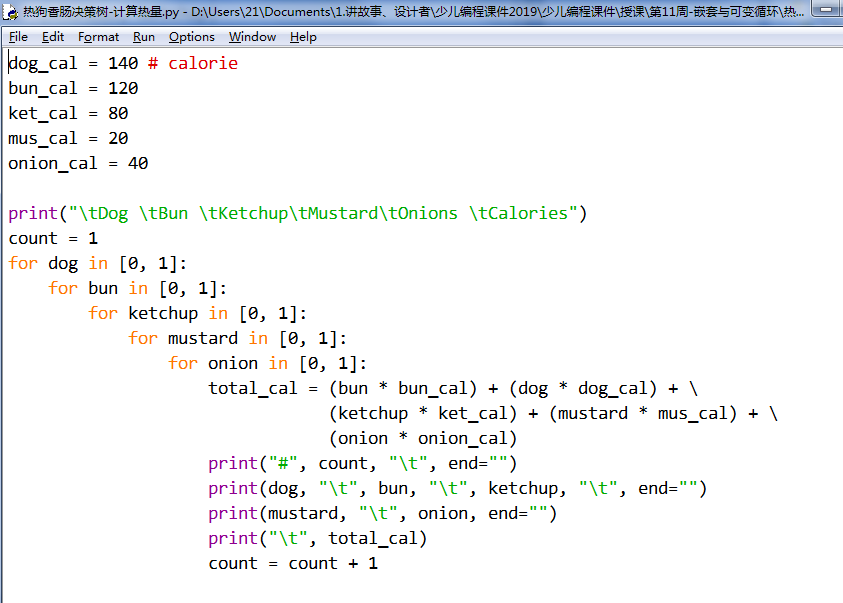
Task: Click the 'onion_cal = 40' line
Action: [78, 163]
